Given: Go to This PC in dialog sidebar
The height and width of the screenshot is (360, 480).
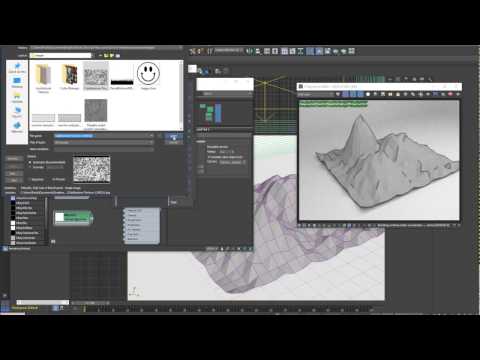Looking at the screenshot, I should [17, 112].
